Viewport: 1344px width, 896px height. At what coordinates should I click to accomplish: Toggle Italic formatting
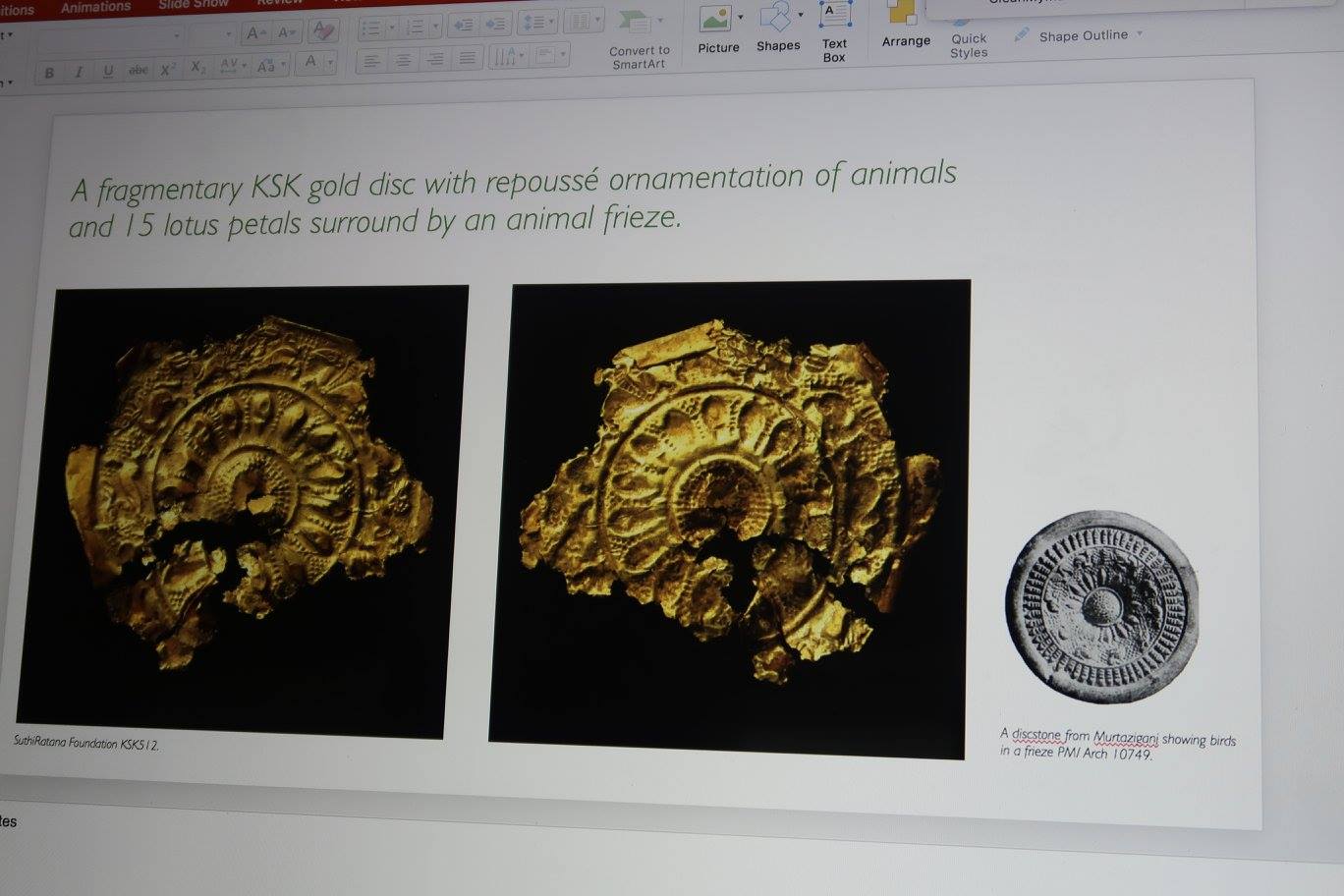pos(79,72)
